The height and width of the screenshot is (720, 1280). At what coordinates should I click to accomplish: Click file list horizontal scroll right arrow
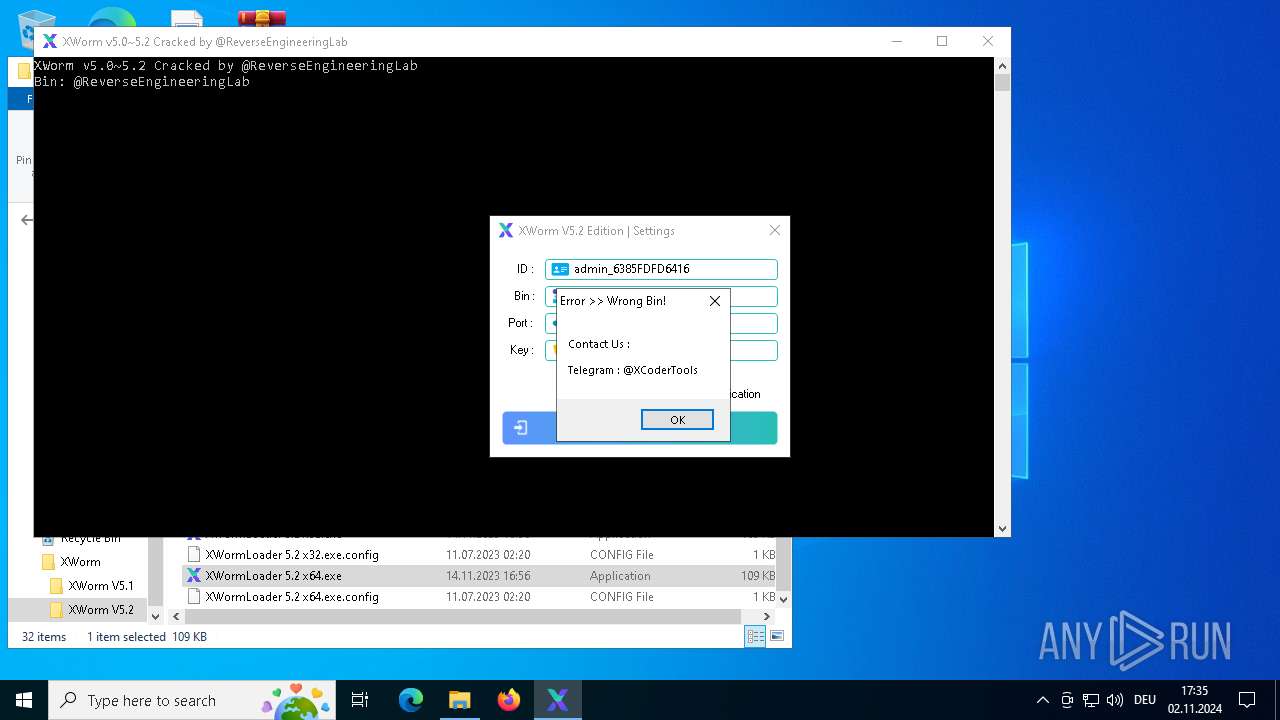[768, 616]
